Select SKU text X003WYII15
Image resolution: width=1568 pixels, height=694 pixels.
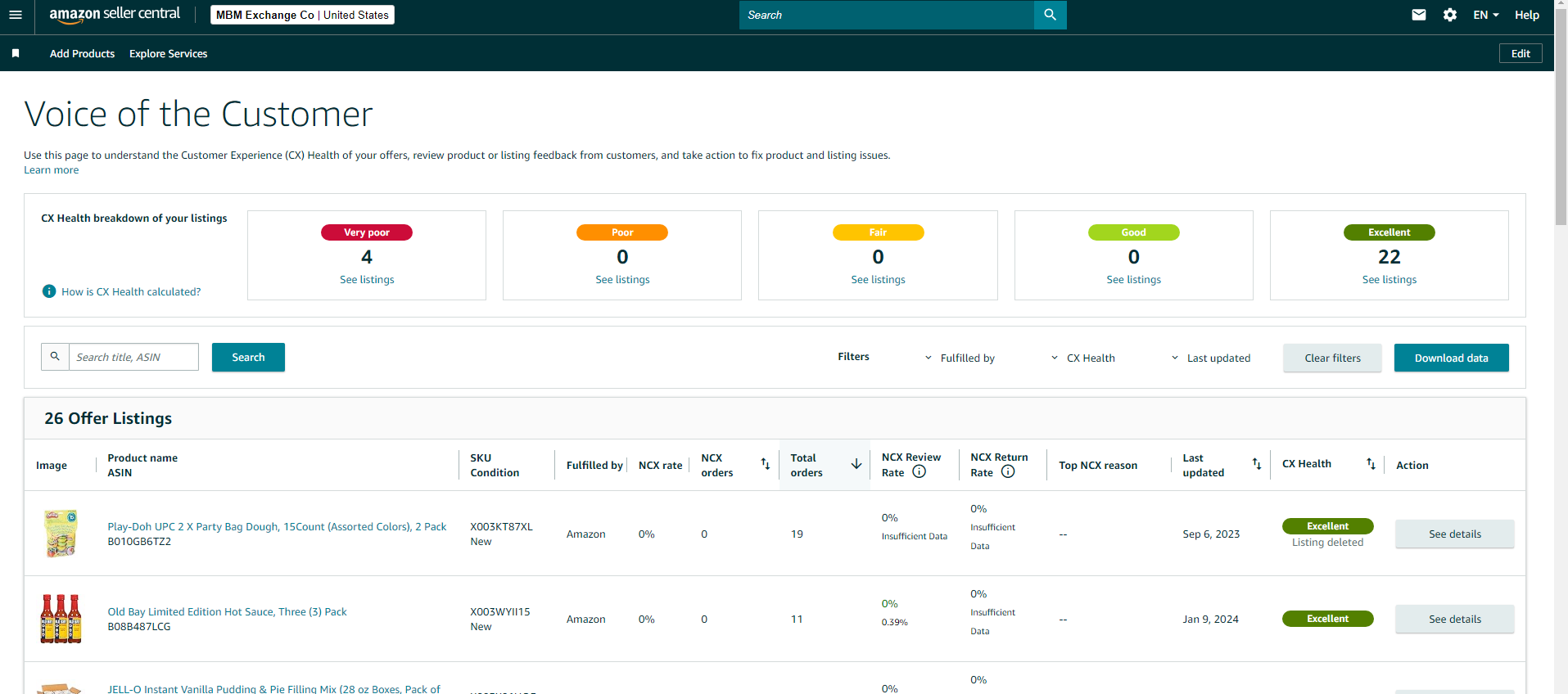[x=500, y=611]
